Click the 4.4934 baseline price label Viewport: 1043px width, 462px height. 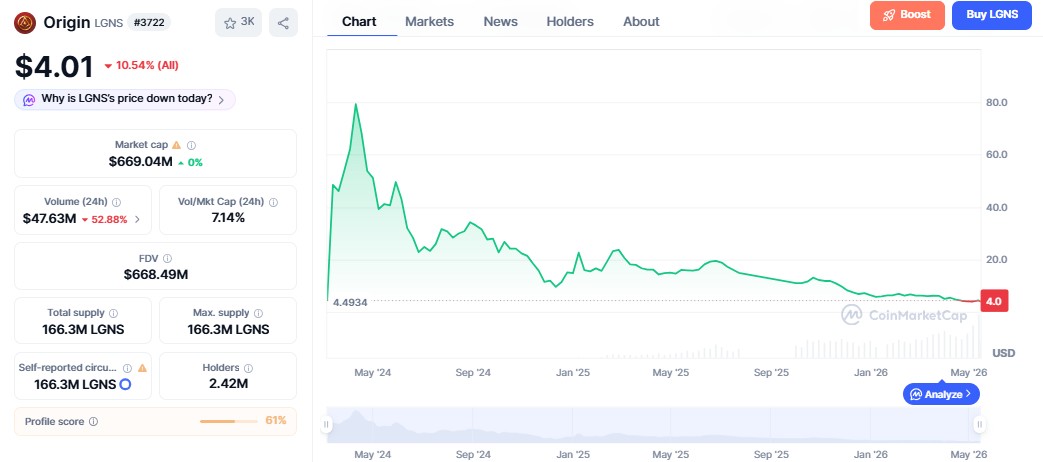coord(350,302)
